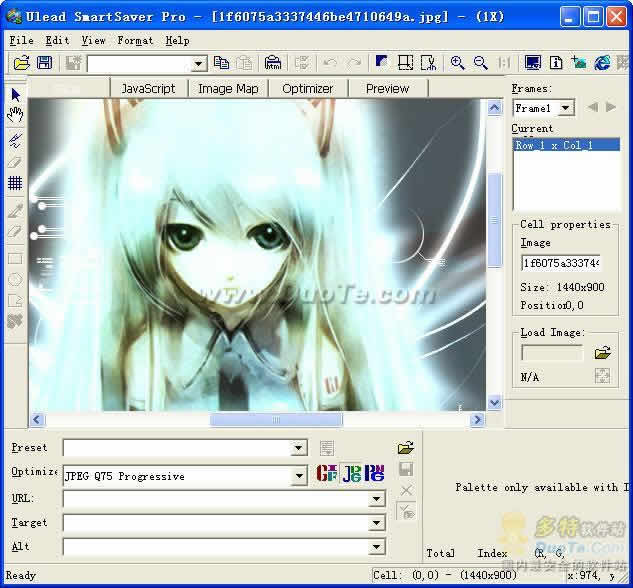Screen dimensions: 633x588
Task: Expand the Alt dropdown arrow
Action: point(376,547)
